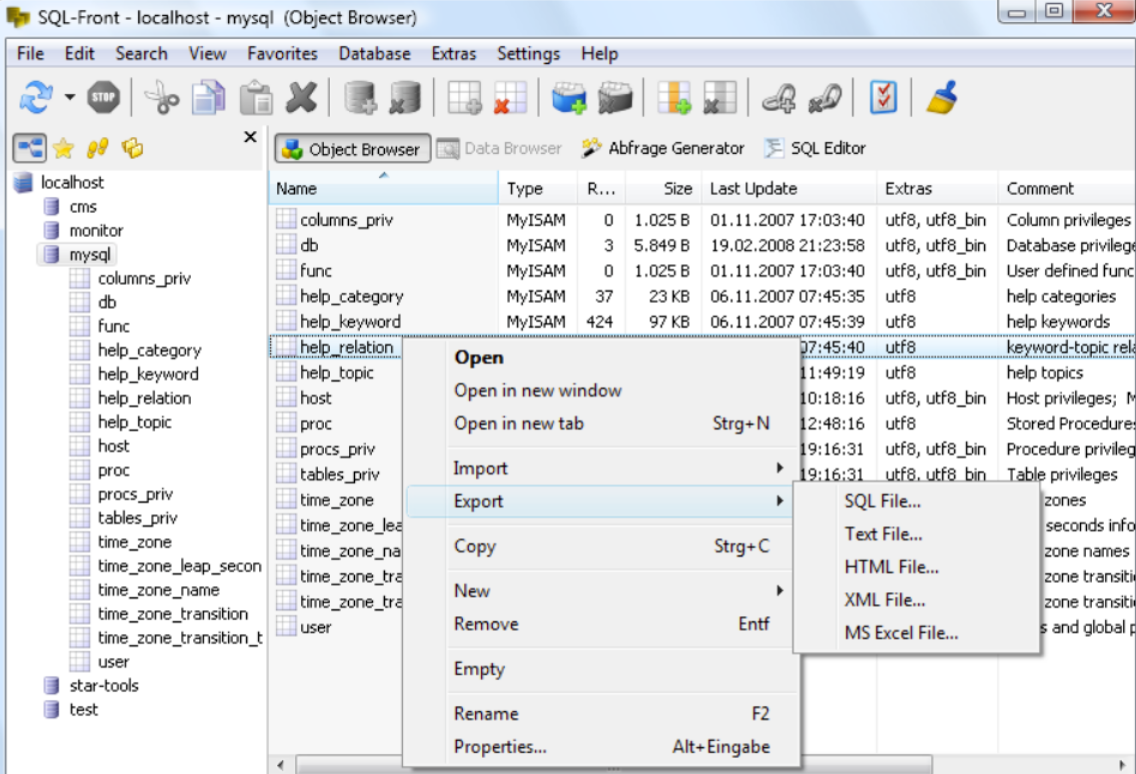
Task: Click the Cut scissors icon
Action: pyautogui.click(x=160, y=98)
